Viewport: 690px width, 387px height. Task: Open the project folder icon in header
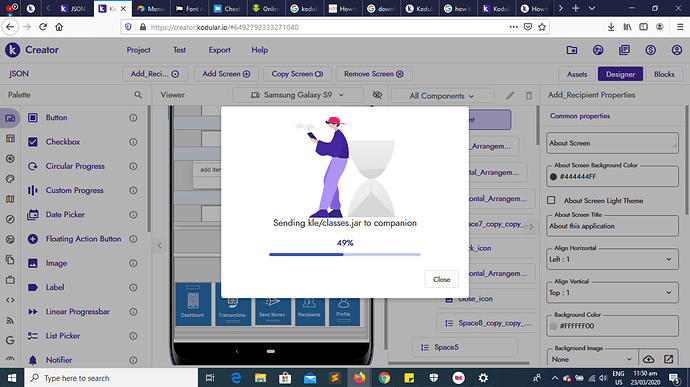point(572,50)
